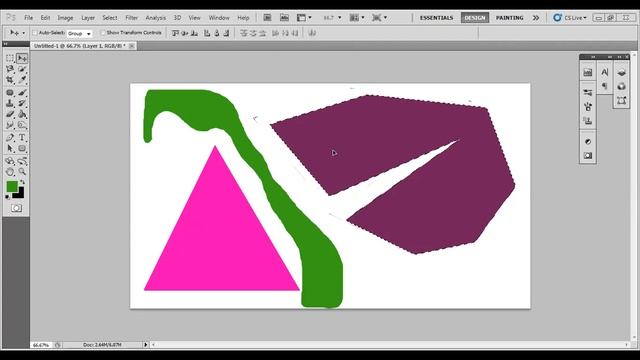This screenshot has height=360, width=640.
Task: Show more workspaces via double chevron
Action: [x=536, y=18]
